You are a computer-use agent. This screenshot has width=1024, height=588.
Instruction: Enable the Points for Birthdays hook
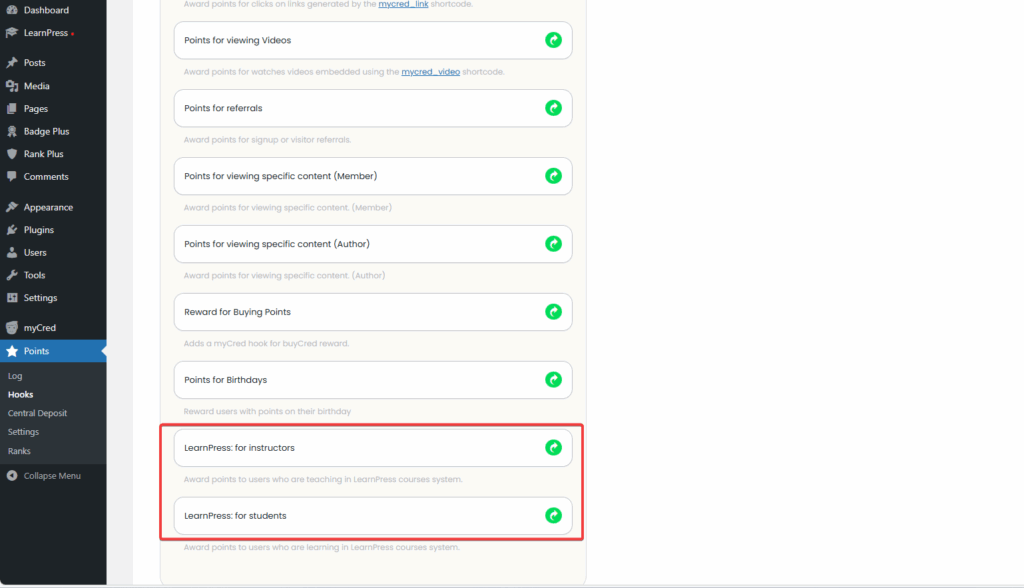tap(553, 380)
